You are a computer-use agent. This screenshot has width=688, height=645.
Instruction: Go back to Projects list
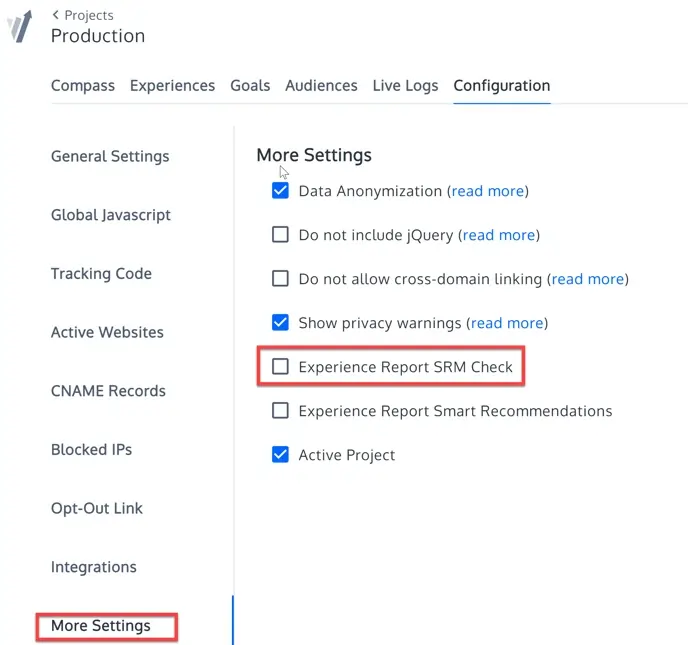[x=82, y=15]
